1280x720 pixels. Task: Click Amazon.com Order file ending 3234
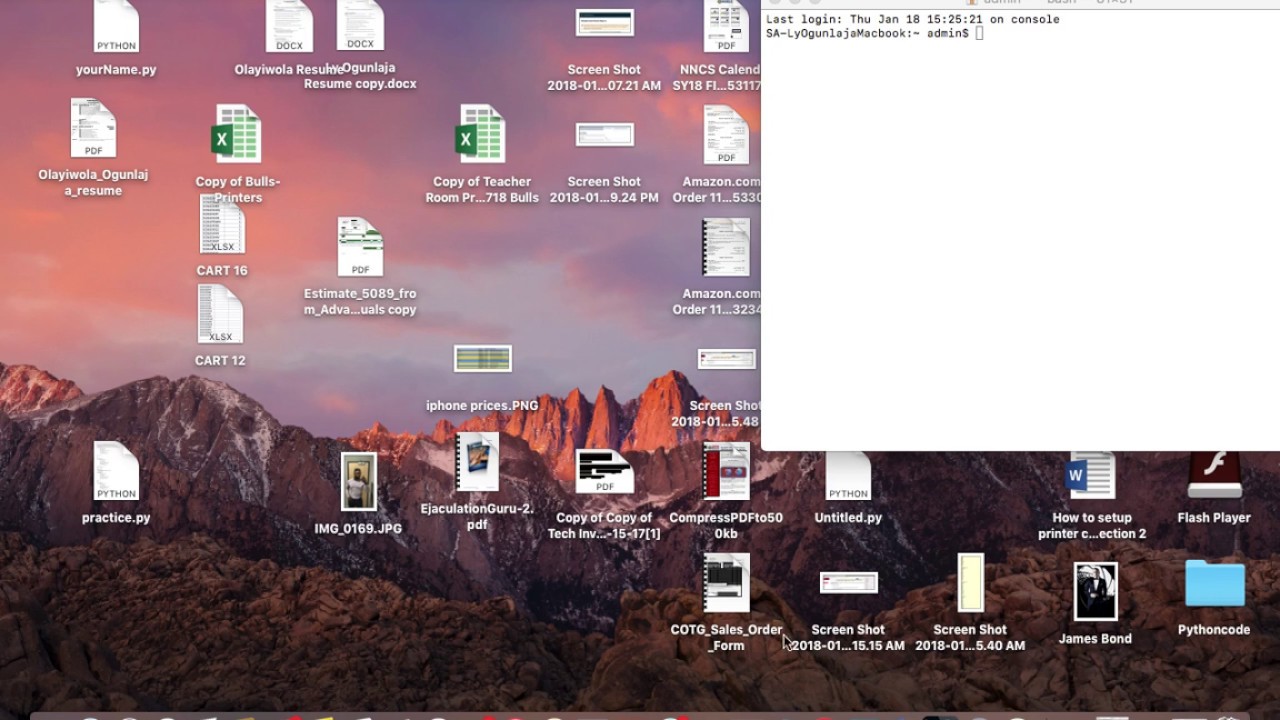pos(726,247)
